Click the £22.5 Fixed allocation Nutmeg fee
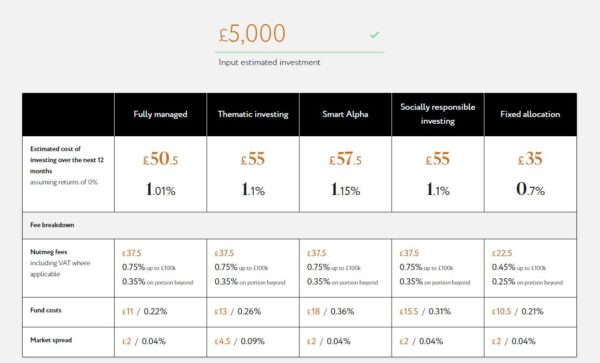Screen dimensions: 600x363 click(x=502, y=253)
